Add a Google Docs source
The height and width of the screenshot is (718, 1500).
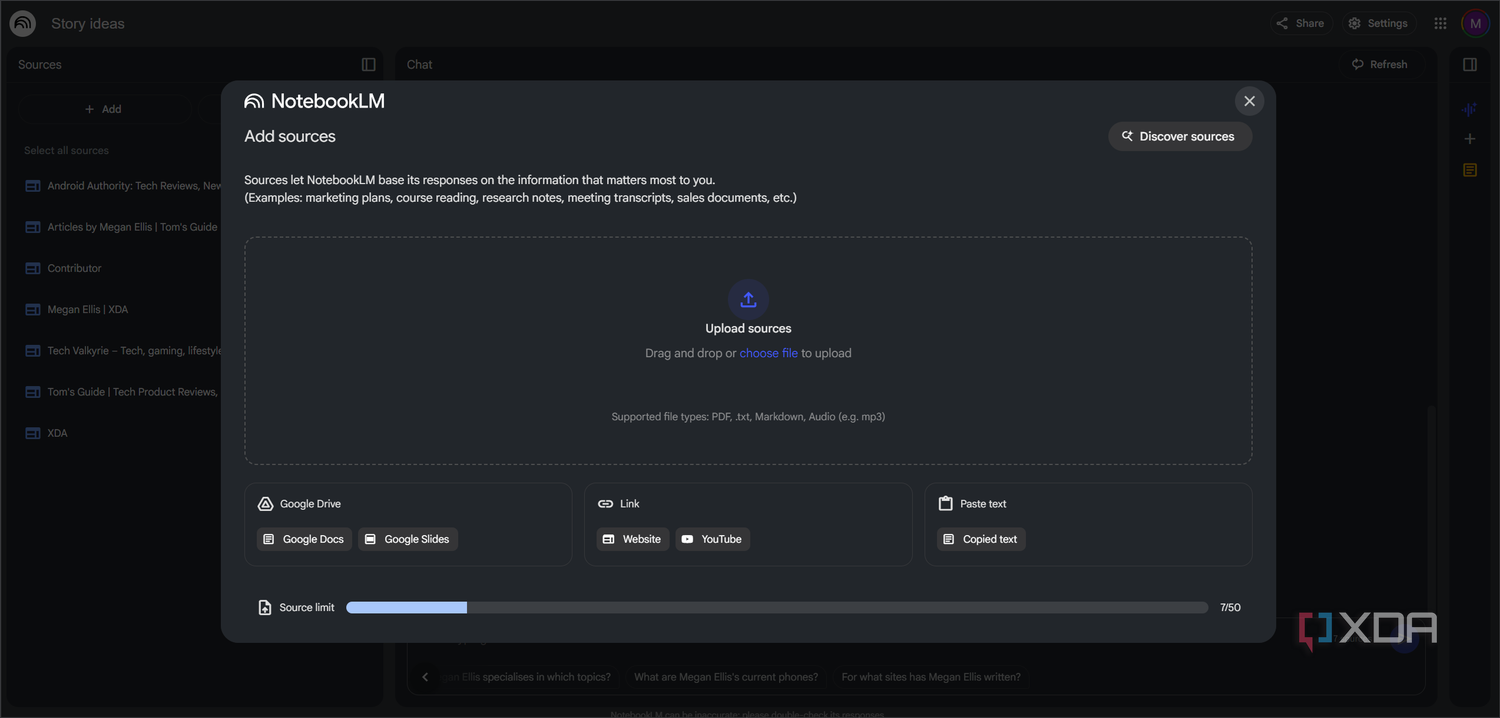[304, 539]
